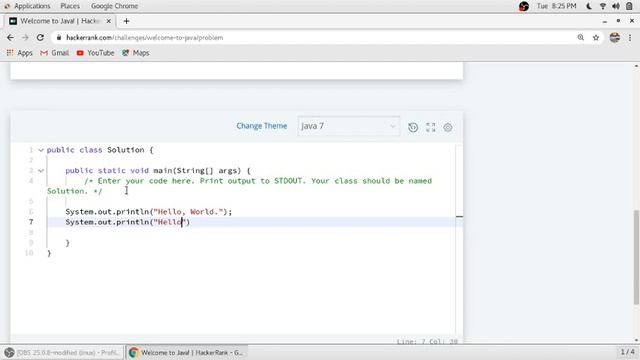
Task: Select the Welcome to Java tab
Action: (x=60, y=21)
